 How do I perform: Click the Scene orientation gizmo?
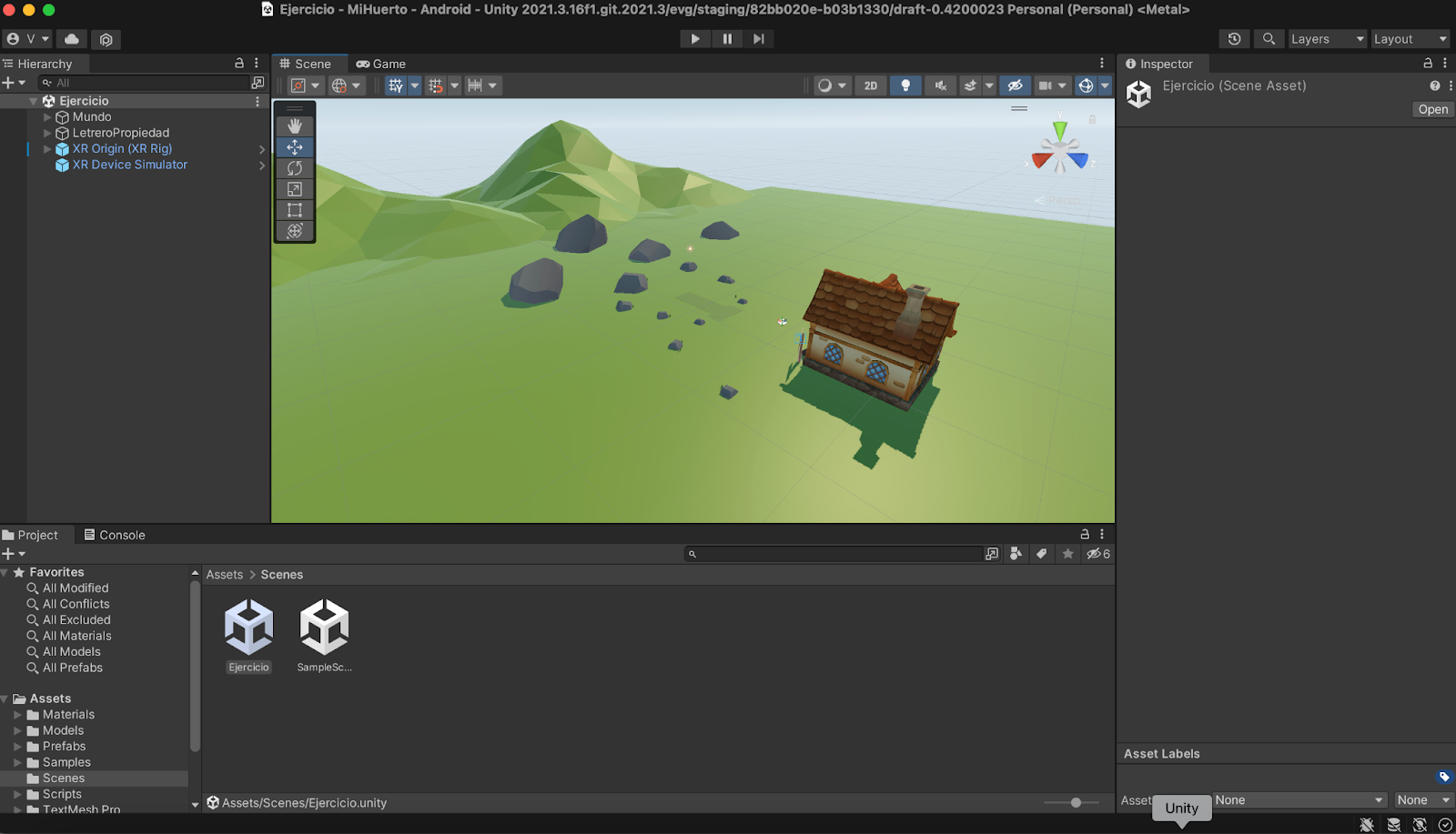tap(1059, 149)
